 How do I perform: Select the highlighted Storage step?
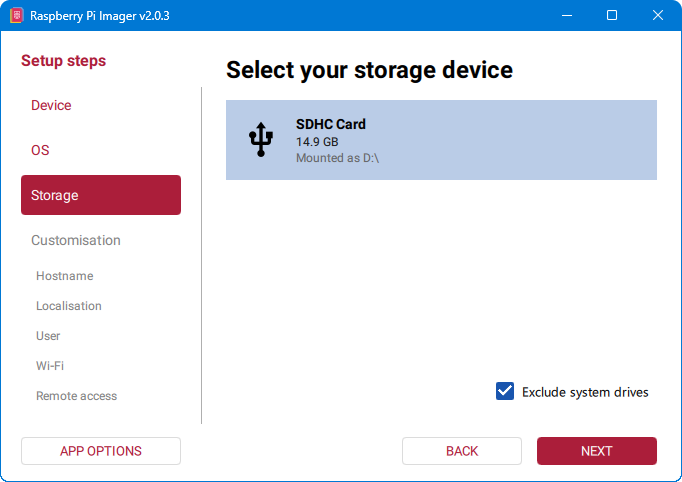tap(100, 195)
